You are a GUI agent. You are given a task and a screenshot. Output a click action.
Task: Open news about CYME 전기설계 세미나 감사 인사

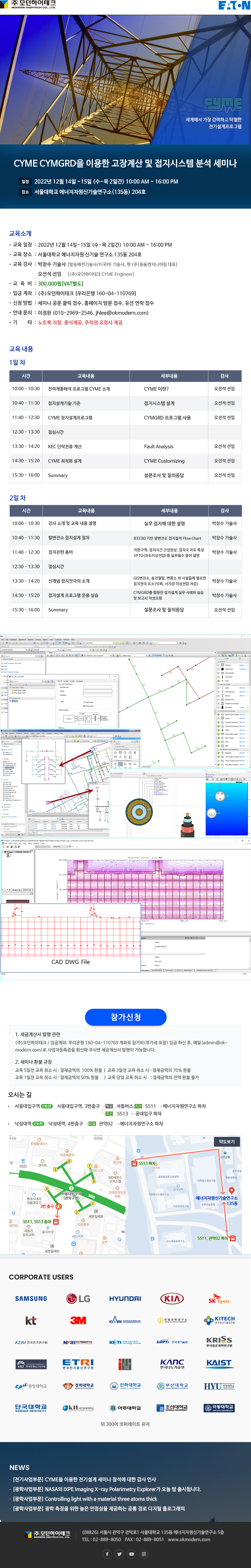point(84,1479)
